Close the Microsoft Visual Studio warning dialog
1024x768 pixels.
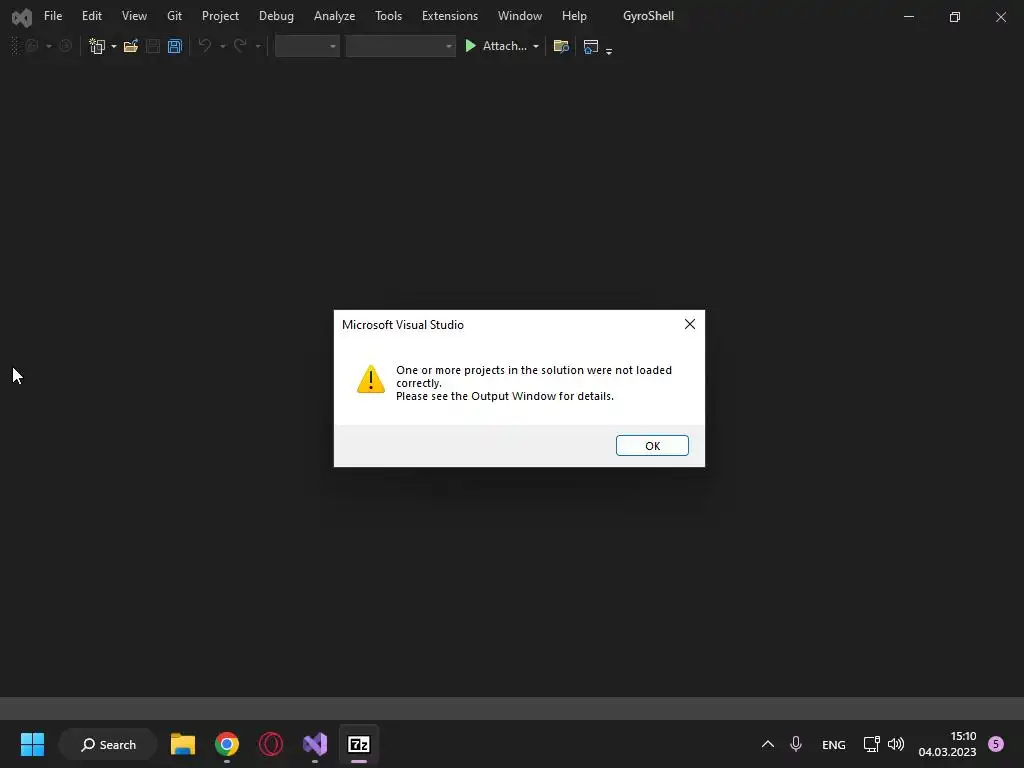(x=690, y=324)
